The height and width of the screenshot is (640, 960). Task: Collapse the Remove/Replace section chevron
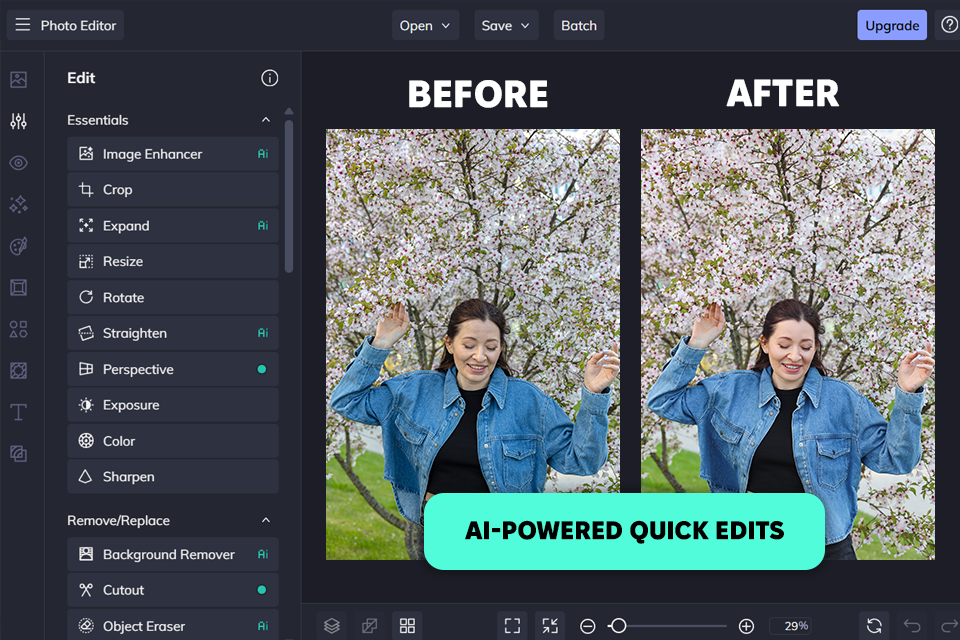coord(266,520)
